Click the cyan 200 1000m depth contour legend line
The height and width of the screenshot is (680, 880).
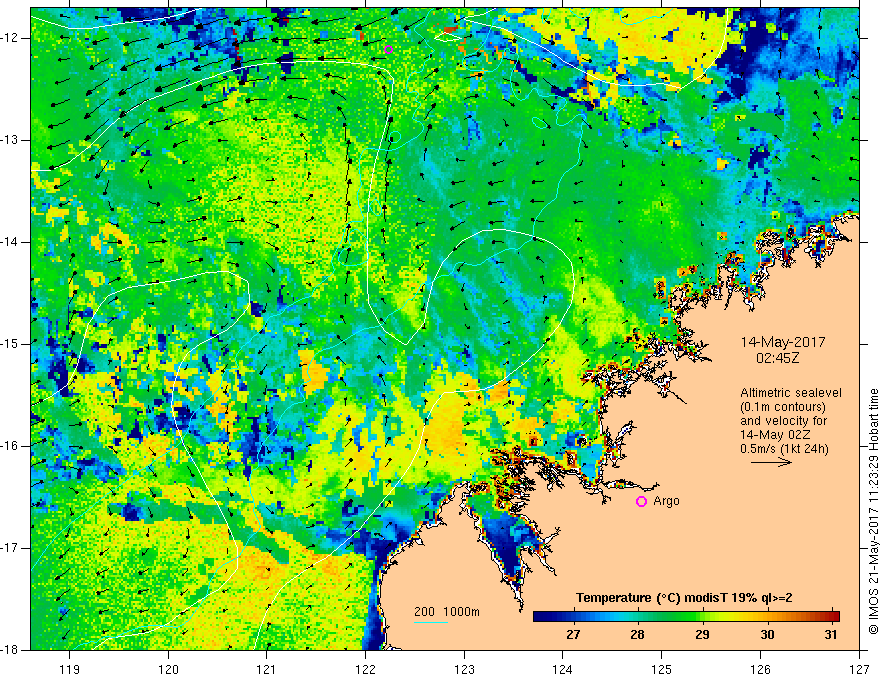tap(431, 623)
